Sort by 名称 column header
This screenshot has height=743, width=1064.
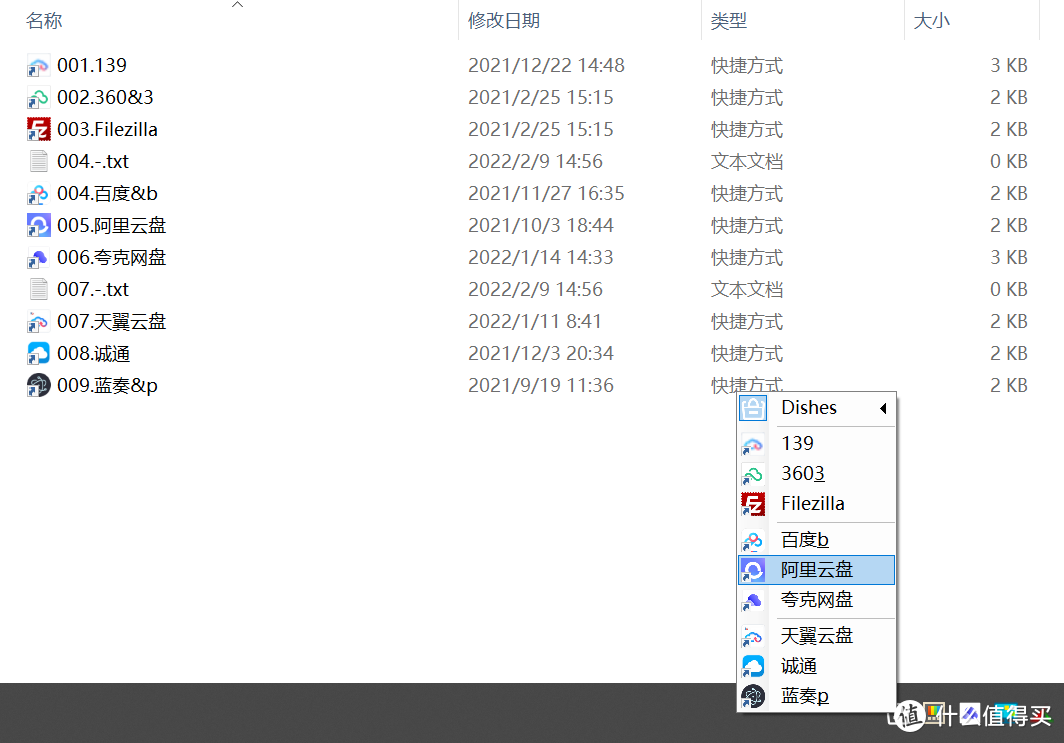[44, 21]
